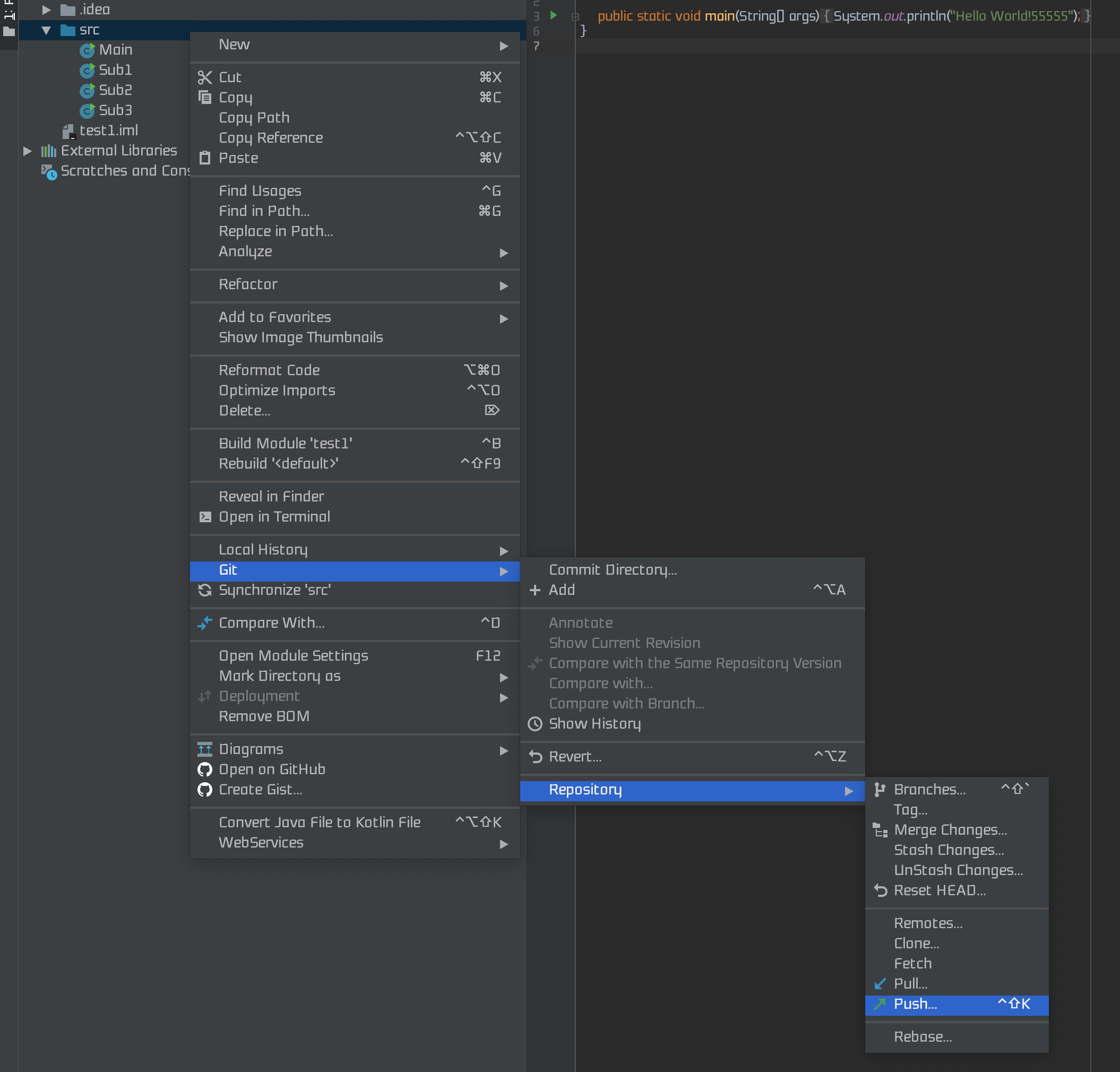Click the green run arrow in gutter
The width and height of the screenshot is (1120, 1072).
(x=553, y=15)
